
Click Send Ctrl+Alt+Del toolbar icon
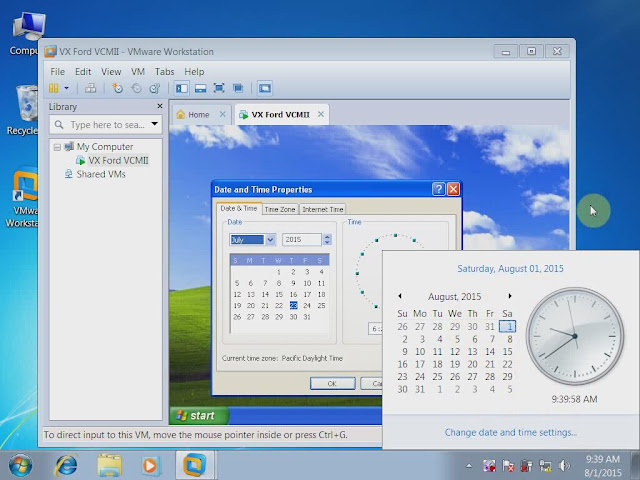(91, 88)
